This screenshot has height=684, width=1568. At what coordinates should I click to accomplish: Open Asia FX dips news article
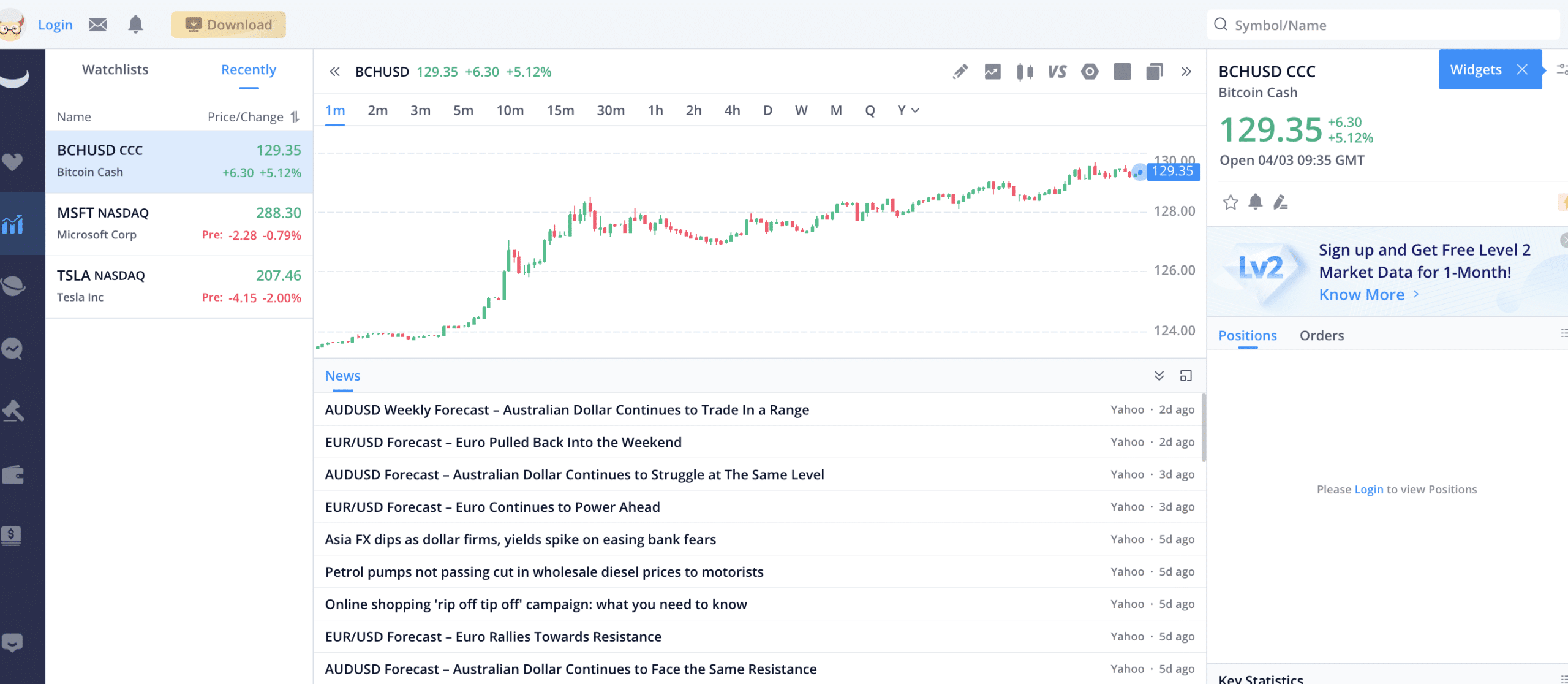coord(759,539)
